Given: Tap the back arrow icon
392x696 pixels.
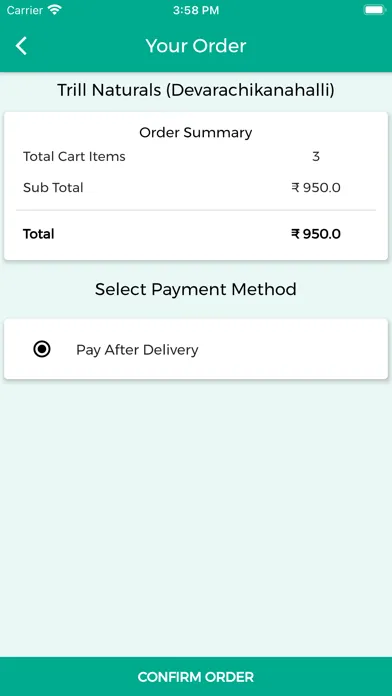Looking at the screenshot, I should pos(21,46).
